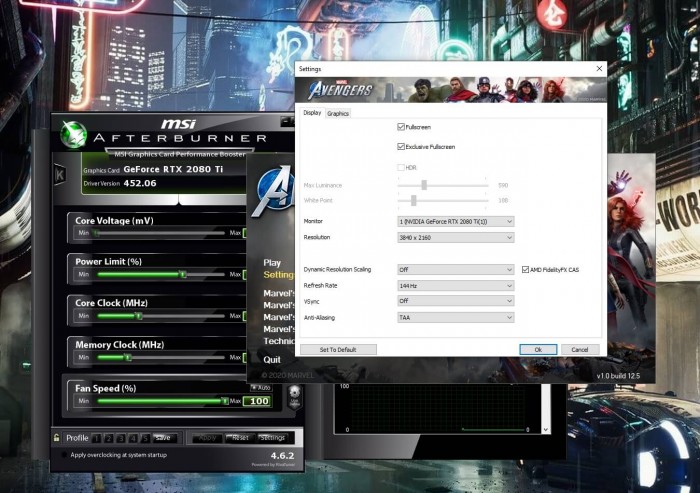
Task: Switch to the Graphics tab
Action: [338, 114]
